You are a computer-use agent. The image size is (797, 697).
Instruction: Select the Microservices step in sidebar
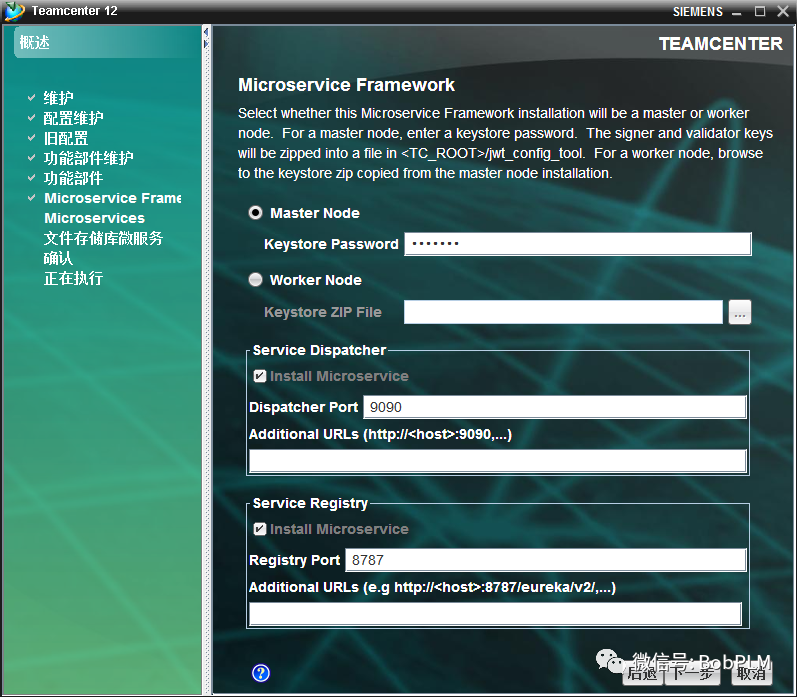click(95, 218)
